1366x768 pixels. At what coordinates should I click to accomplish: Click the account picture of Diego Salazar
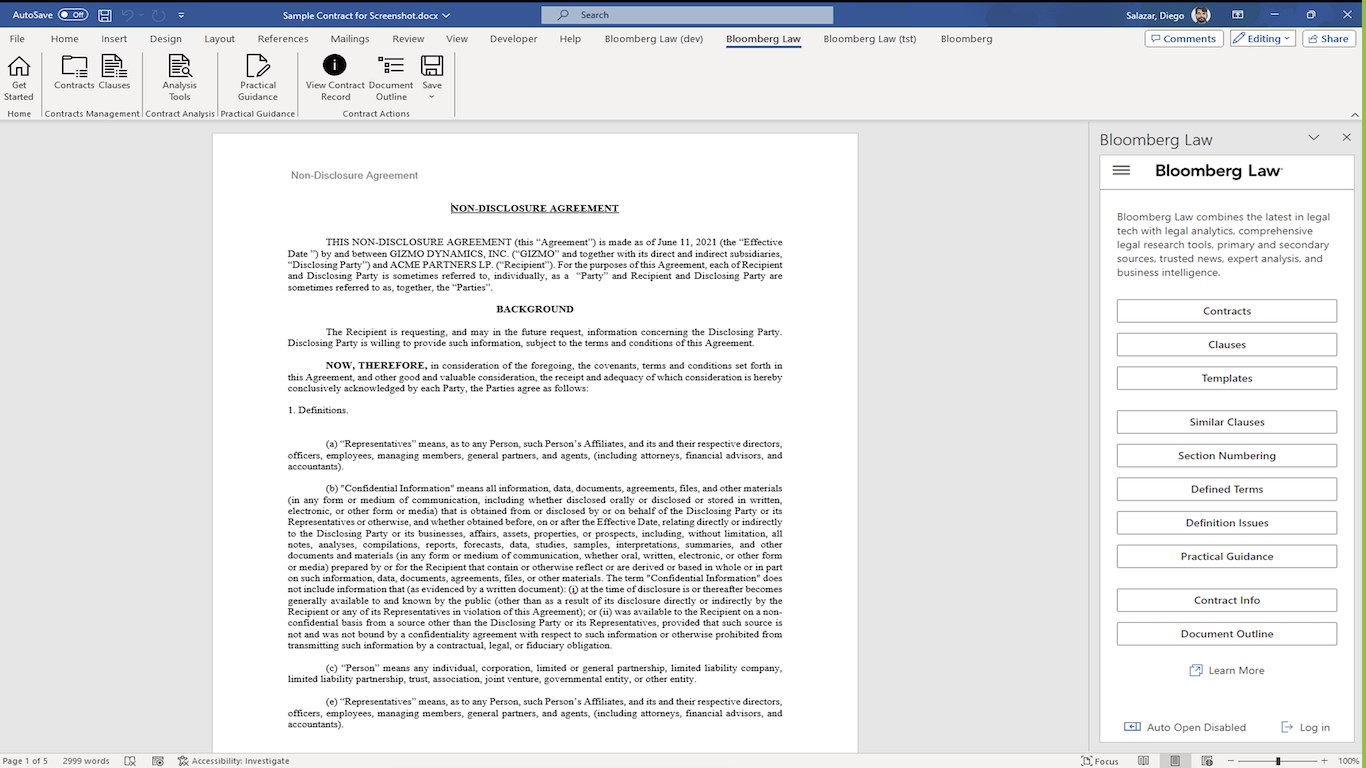click(x=1202, y=15)
